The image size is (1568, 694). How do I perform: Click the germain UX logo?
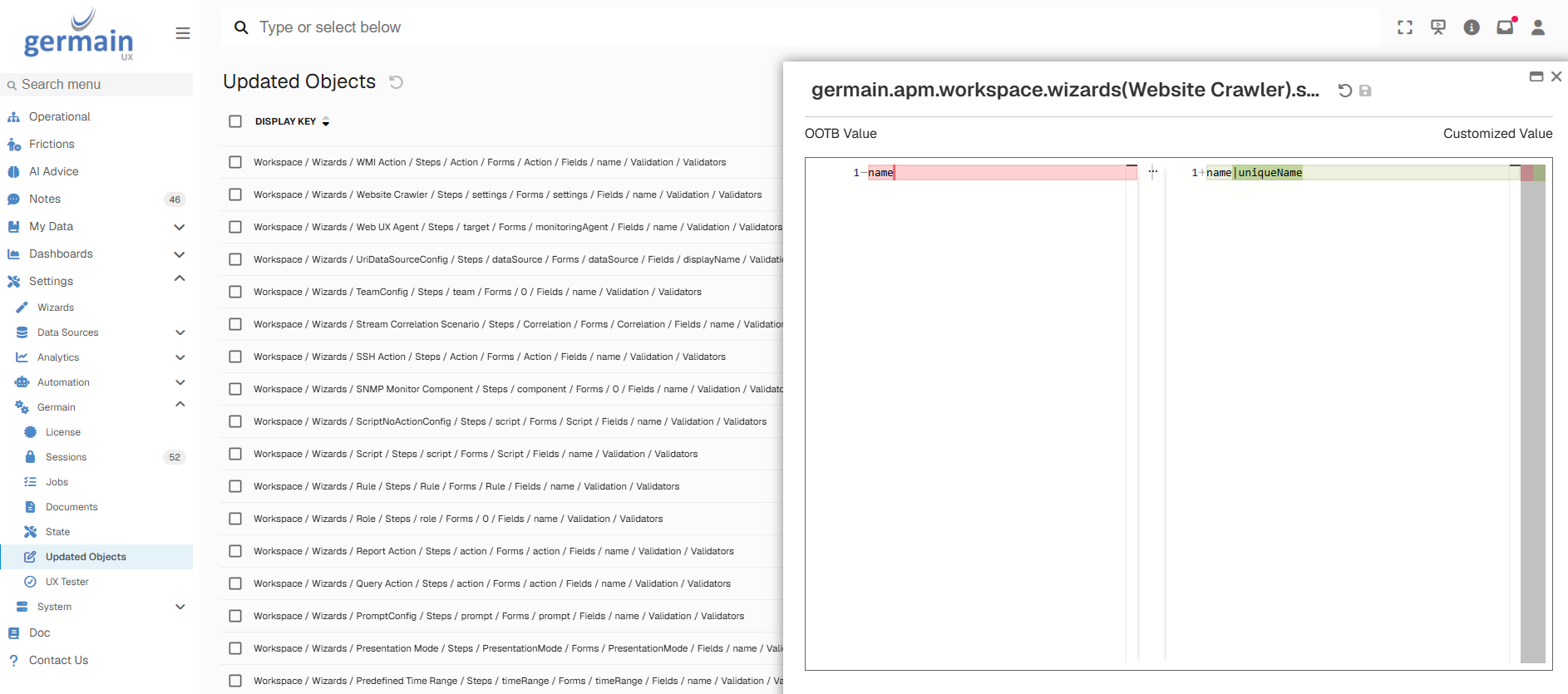79,35
